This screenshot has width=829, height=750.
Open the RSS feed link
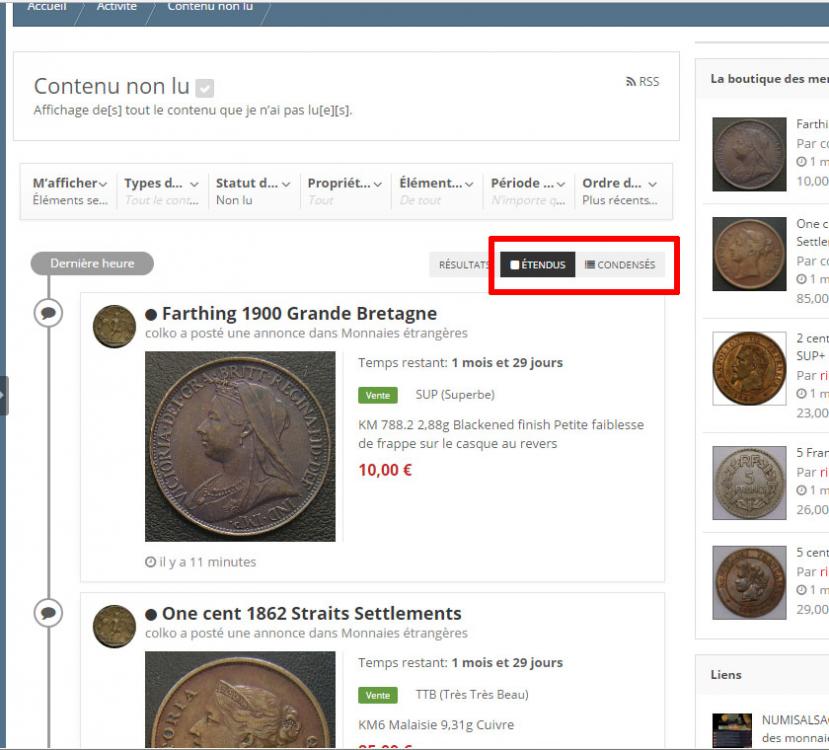pos(642,81)
